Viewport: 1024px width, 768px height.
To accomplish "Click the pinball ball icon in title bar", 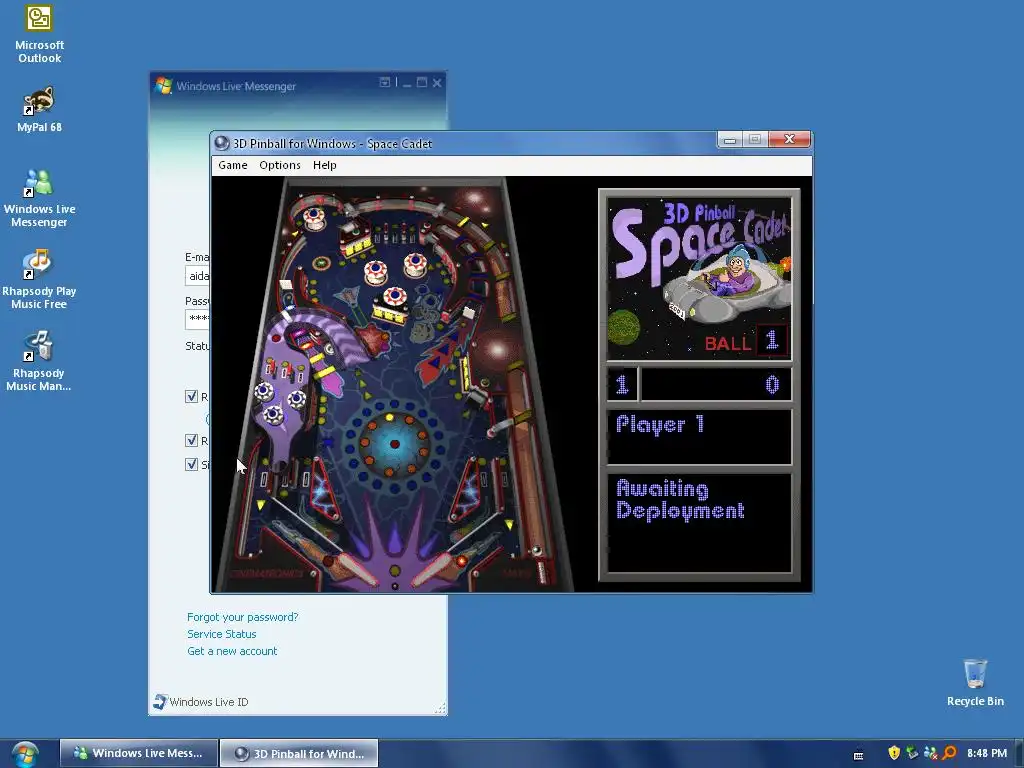I will pyautogui.click(x=222, y=143).
